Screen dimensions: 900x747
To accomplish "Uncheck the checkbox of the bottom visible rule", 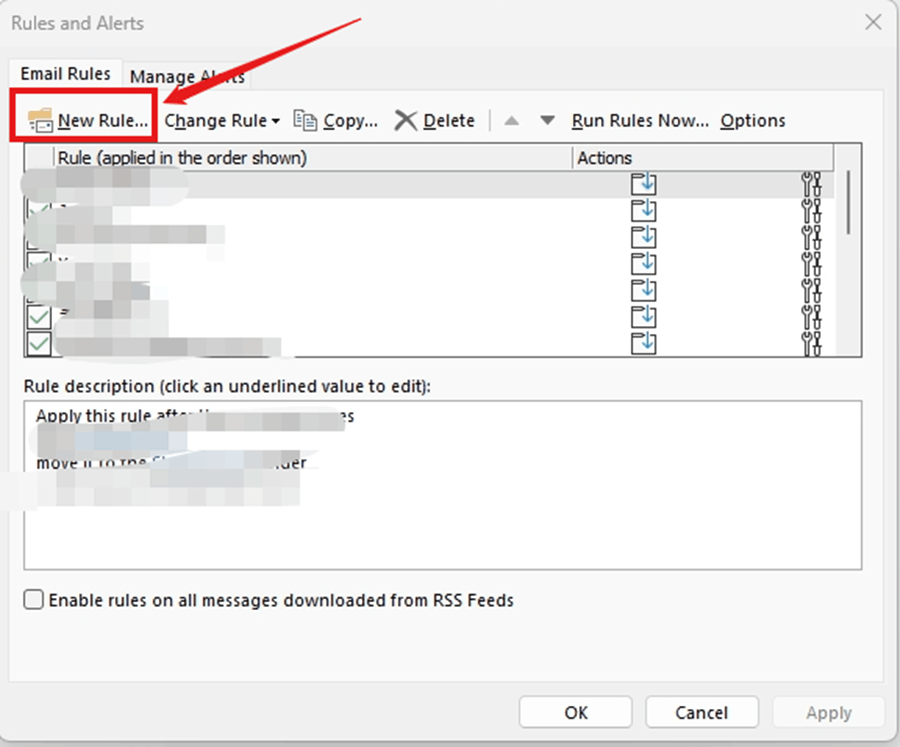I will pyautogui.click(x=38, y=344).
